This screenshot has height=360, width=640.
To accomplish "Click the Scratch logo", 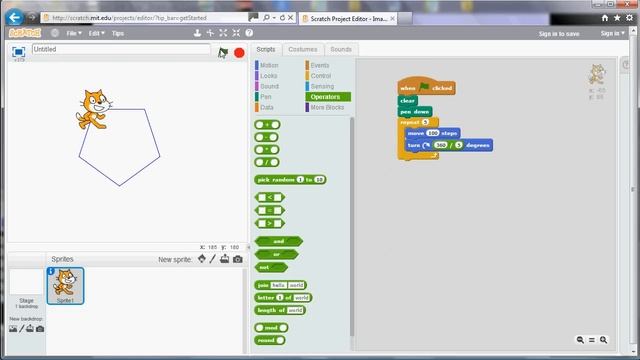I will [25, 33].
